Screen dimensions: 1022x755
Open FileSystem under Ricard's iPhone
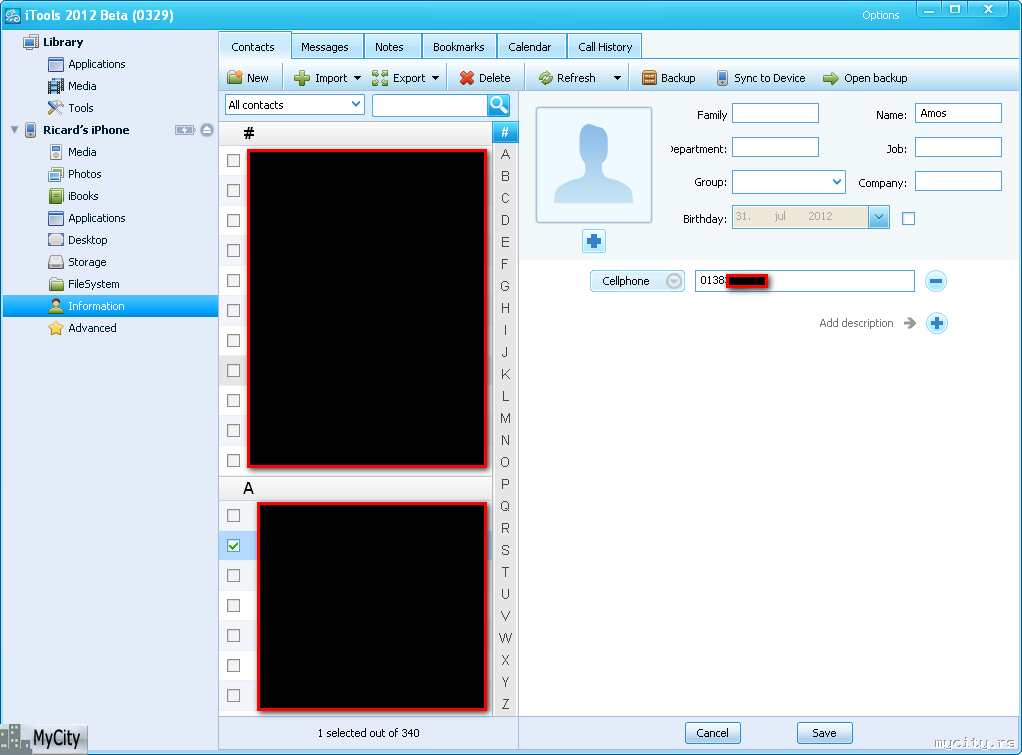click(94, 284)
